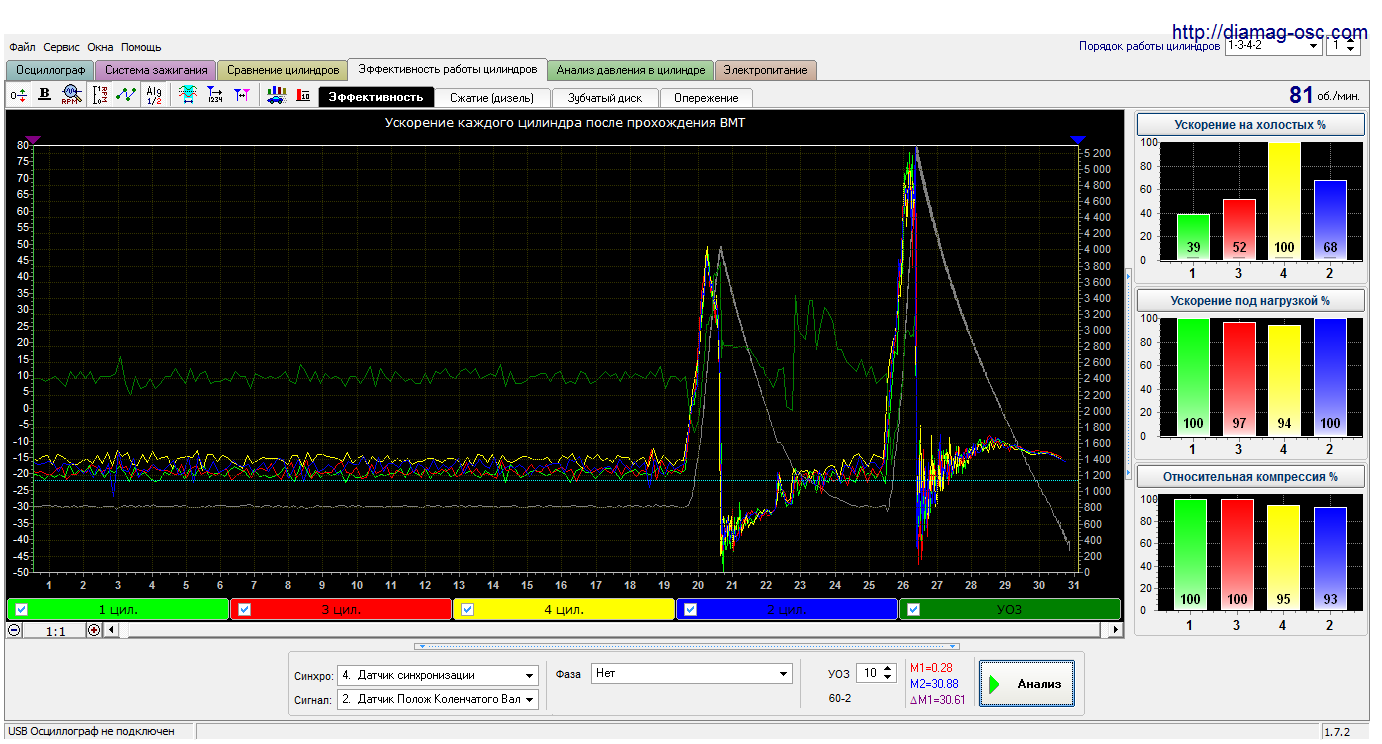Open the Окна menu
The image size is (1382, 744).
click(100, 47)
